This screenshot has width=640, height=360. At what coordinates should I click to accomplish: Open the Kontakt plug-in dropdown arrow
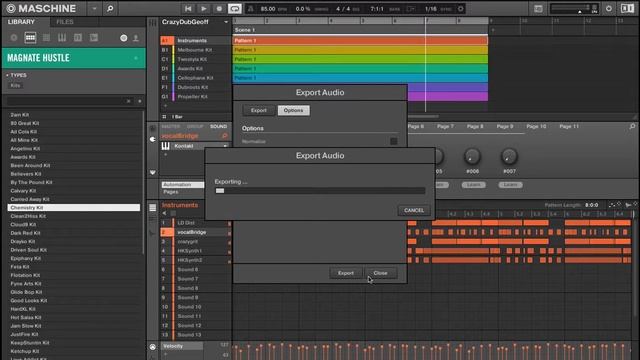point(225,146)
